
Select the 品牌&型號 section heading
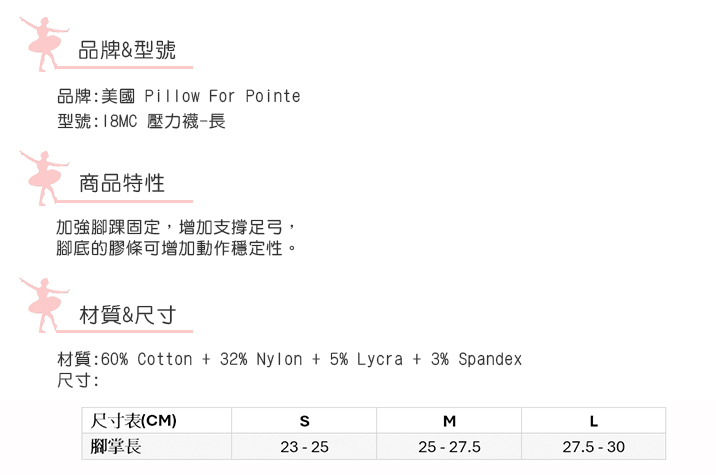(127, 50)
